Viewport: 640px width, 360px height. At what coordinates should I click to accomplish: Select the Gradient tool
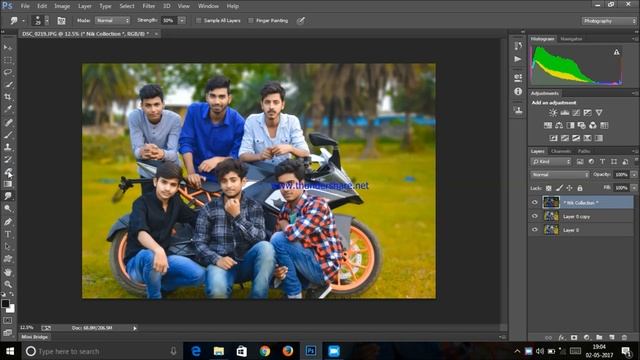coord(8,184)
